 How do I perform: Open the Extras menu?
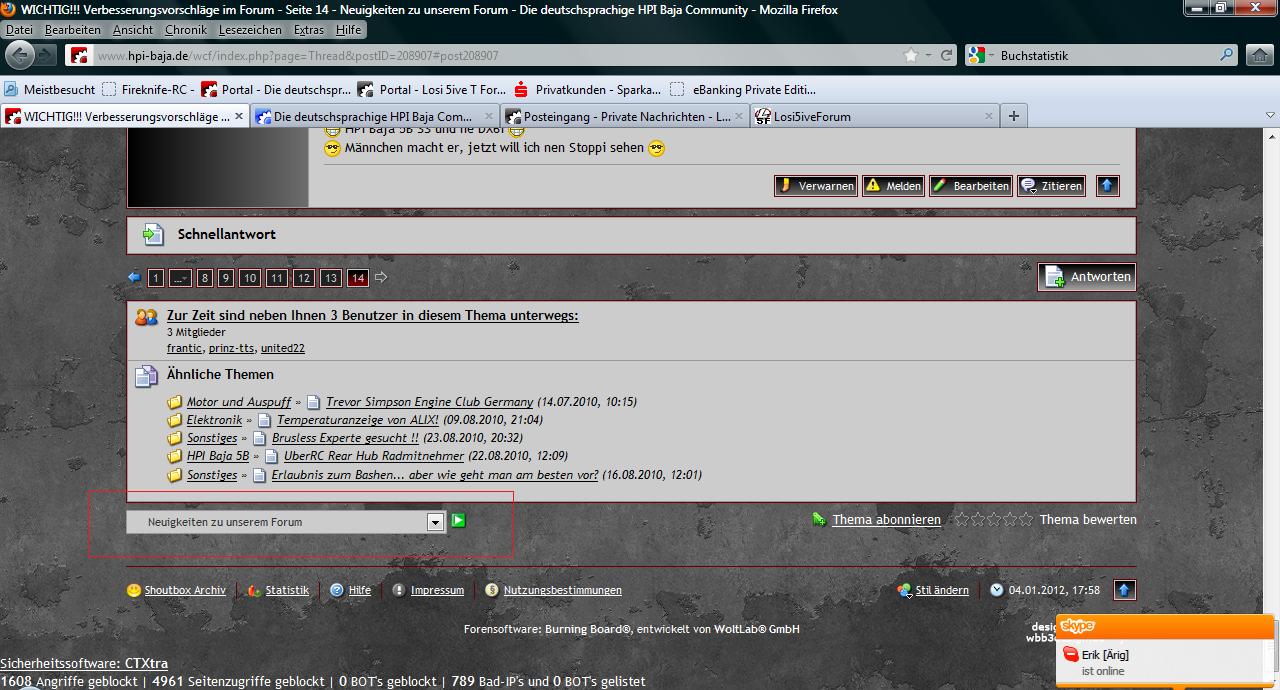309,30
